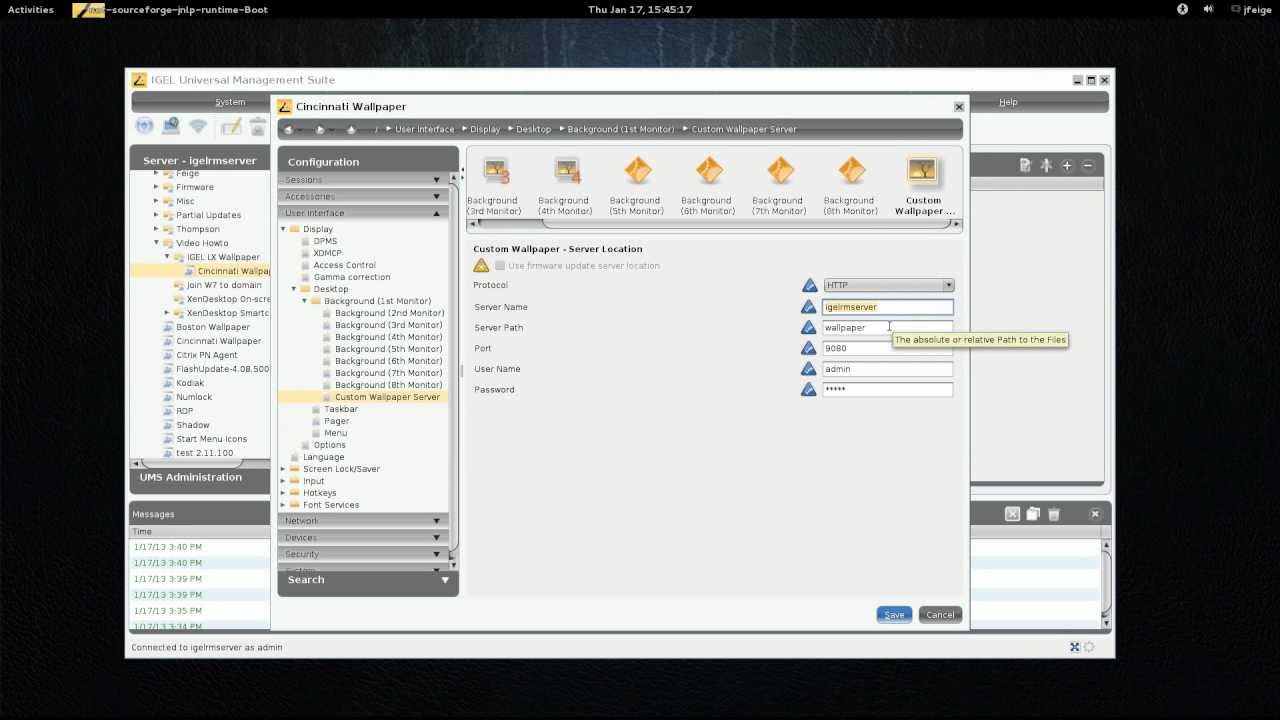
Task: Click the Protocol lock triangle icon
Action: (809, 286)
